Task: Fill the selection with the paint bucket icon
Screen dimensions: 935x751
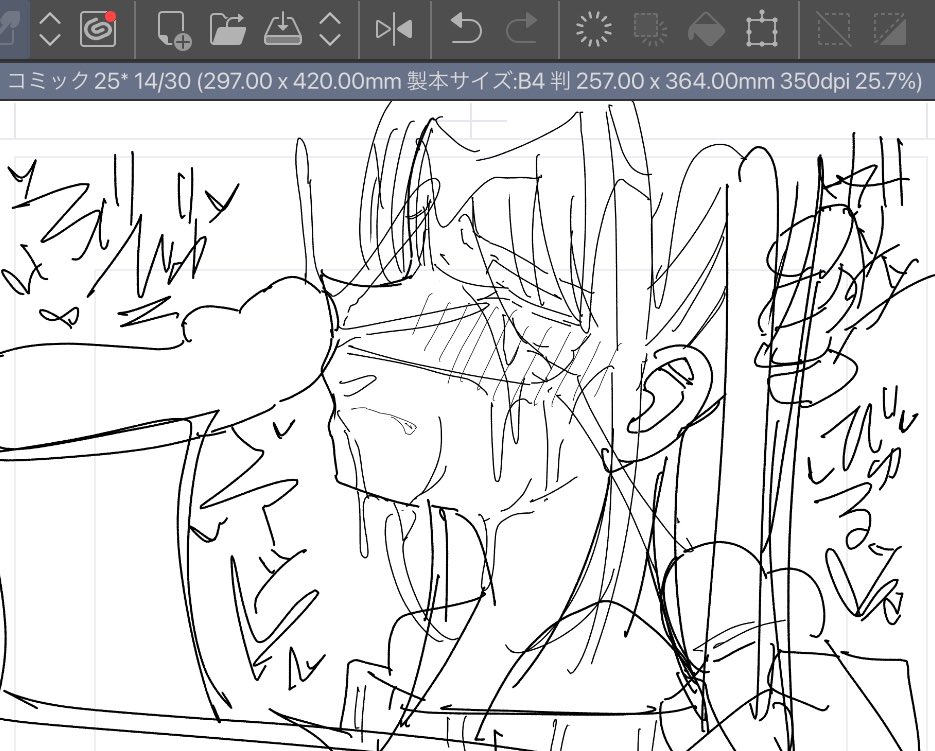Action: tap(706, 30)
